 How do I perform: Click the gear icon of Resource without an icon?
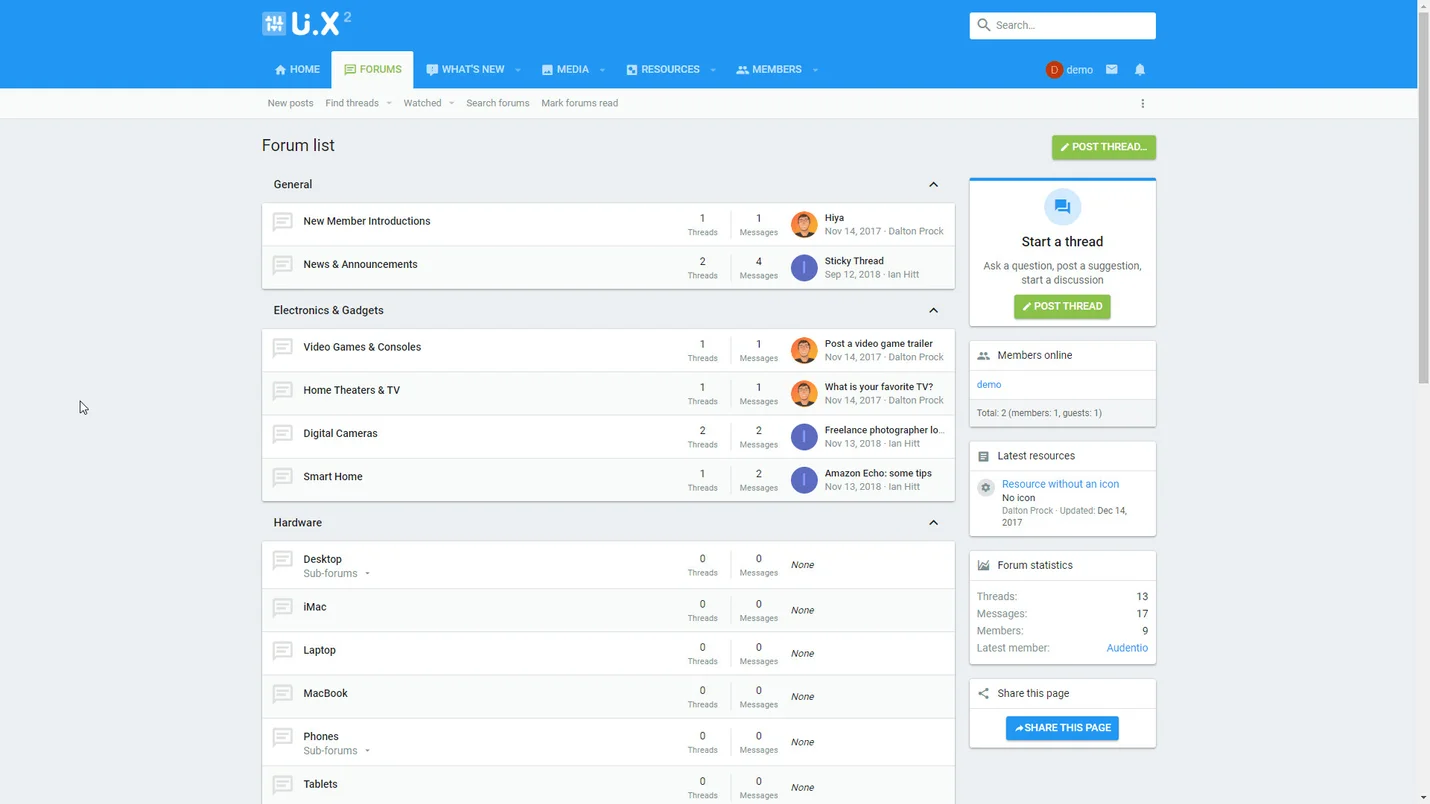point(986,487)
